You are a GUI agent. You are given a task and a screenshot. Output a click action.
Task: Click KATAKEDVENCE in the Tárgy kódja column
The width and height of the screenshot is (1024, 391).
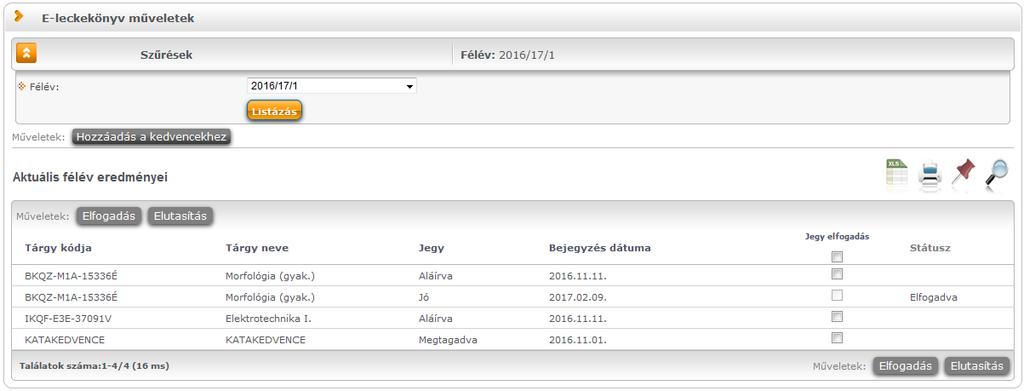[65, 340]
